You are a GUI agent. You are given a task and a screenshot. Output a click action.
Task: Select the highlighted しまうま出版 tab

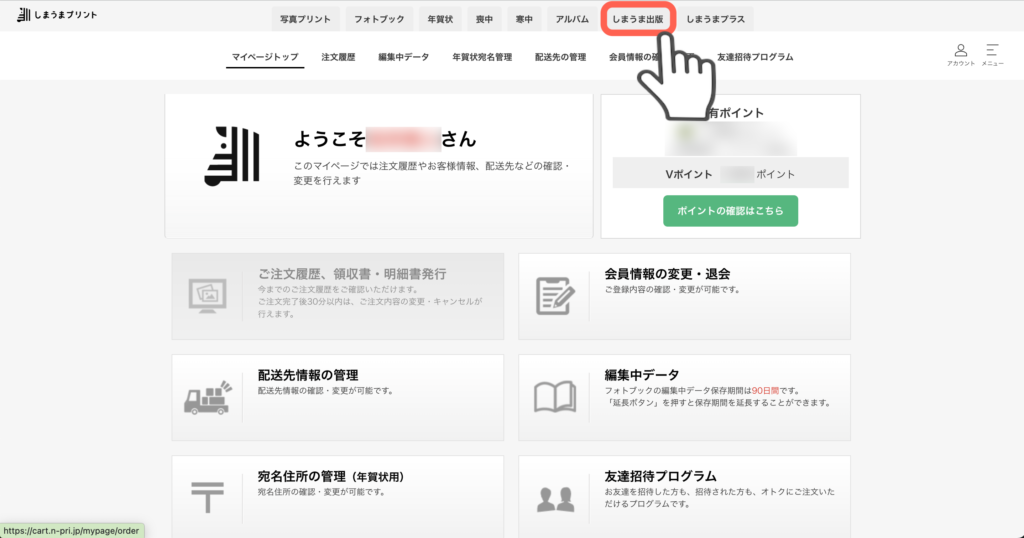pyautogui.click(x=638, y=19)
